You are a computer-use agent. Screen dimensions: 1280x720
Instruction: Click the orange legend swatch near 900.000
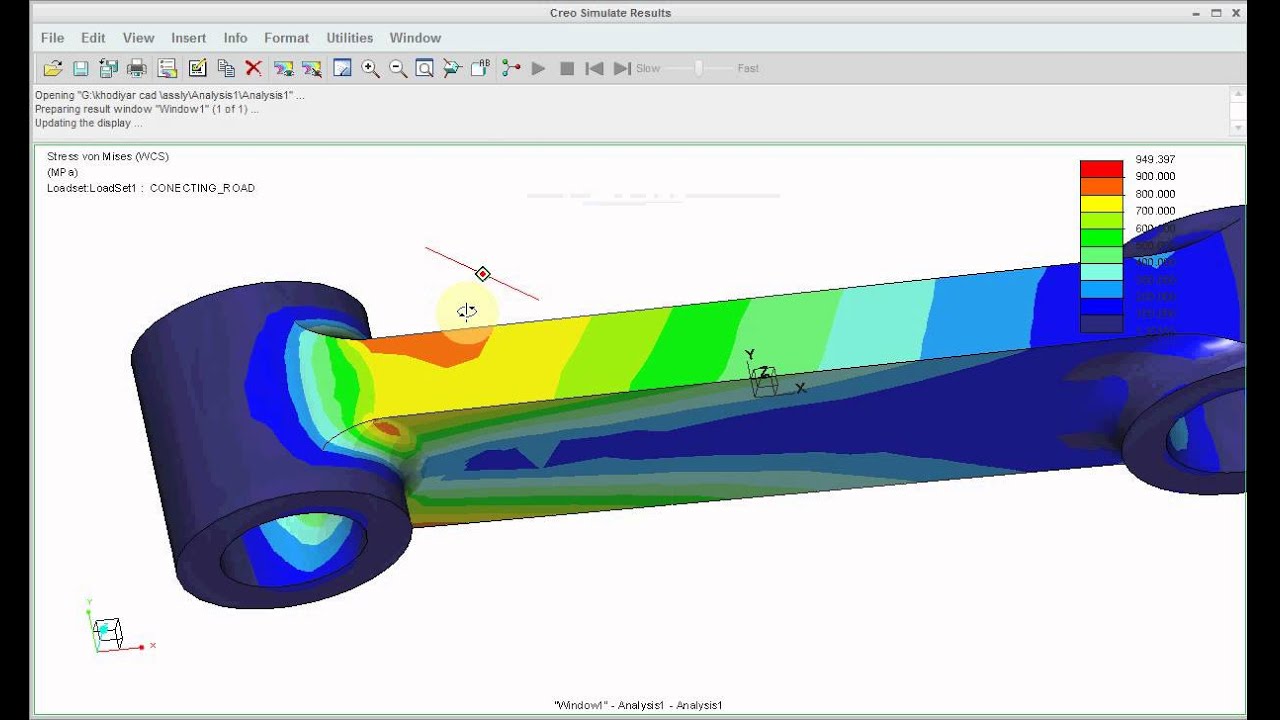pos(1101,186)
